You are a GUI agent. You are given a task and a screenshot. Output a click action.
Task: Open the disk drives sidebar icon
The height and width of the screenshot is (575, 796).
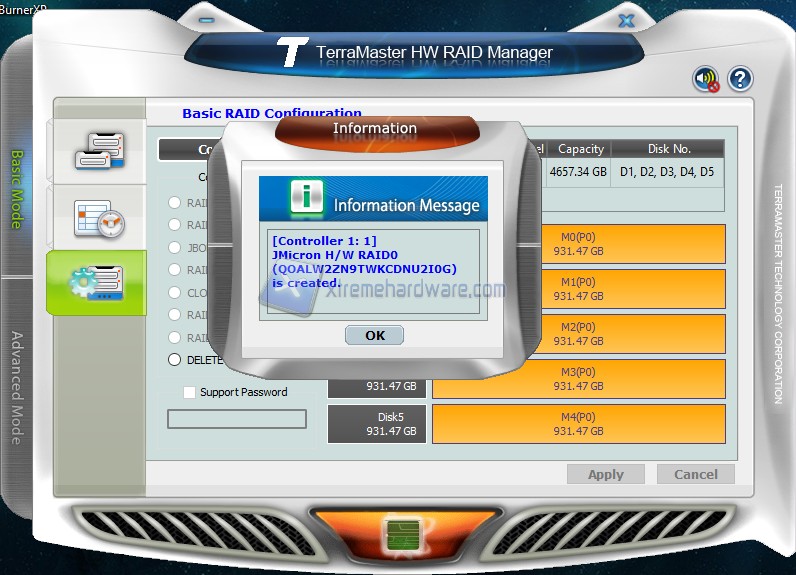click(x=99, y=151)
